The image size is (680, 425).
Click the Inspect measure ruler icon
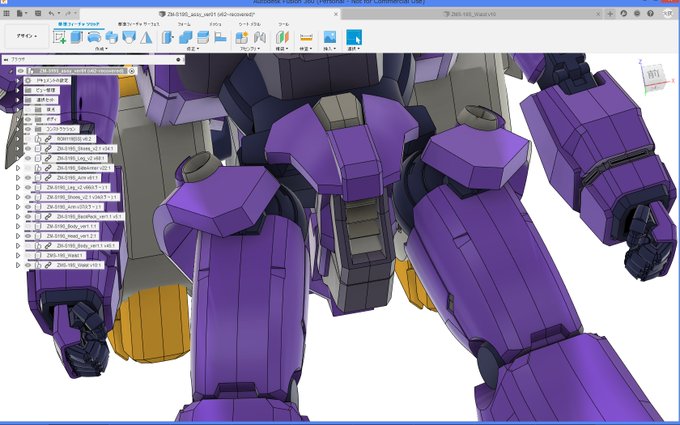(306, 38)
